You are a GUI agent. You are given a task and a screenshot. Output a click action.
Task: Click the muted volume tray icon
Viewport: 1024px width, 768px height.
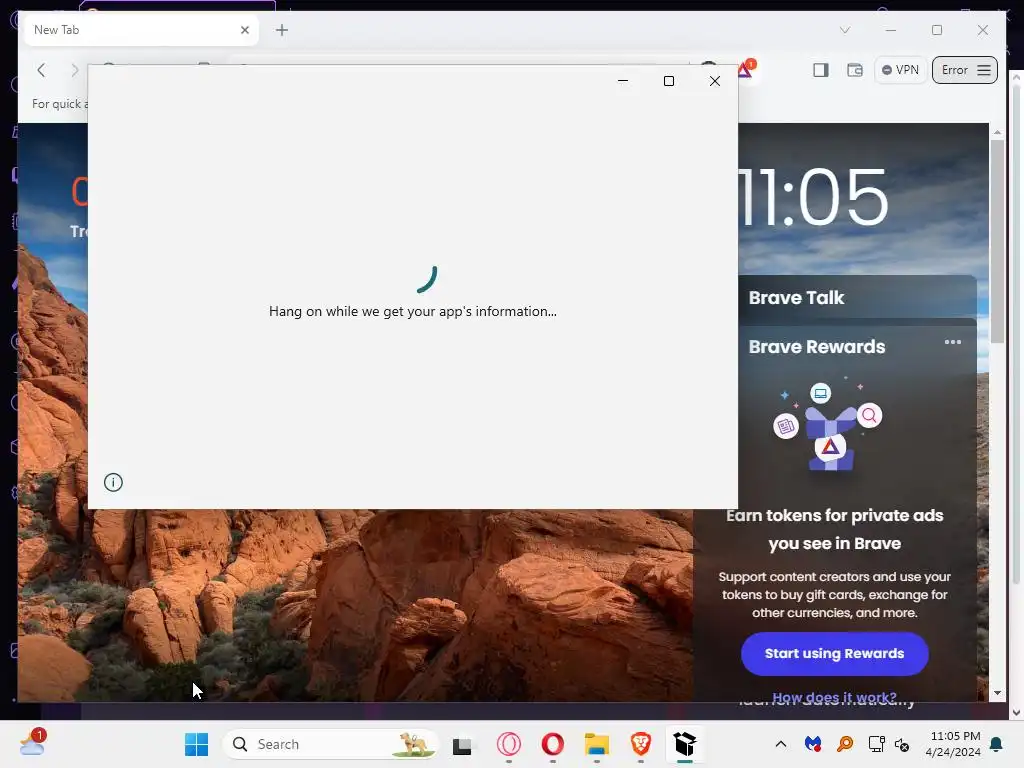(x=902, y=744)
